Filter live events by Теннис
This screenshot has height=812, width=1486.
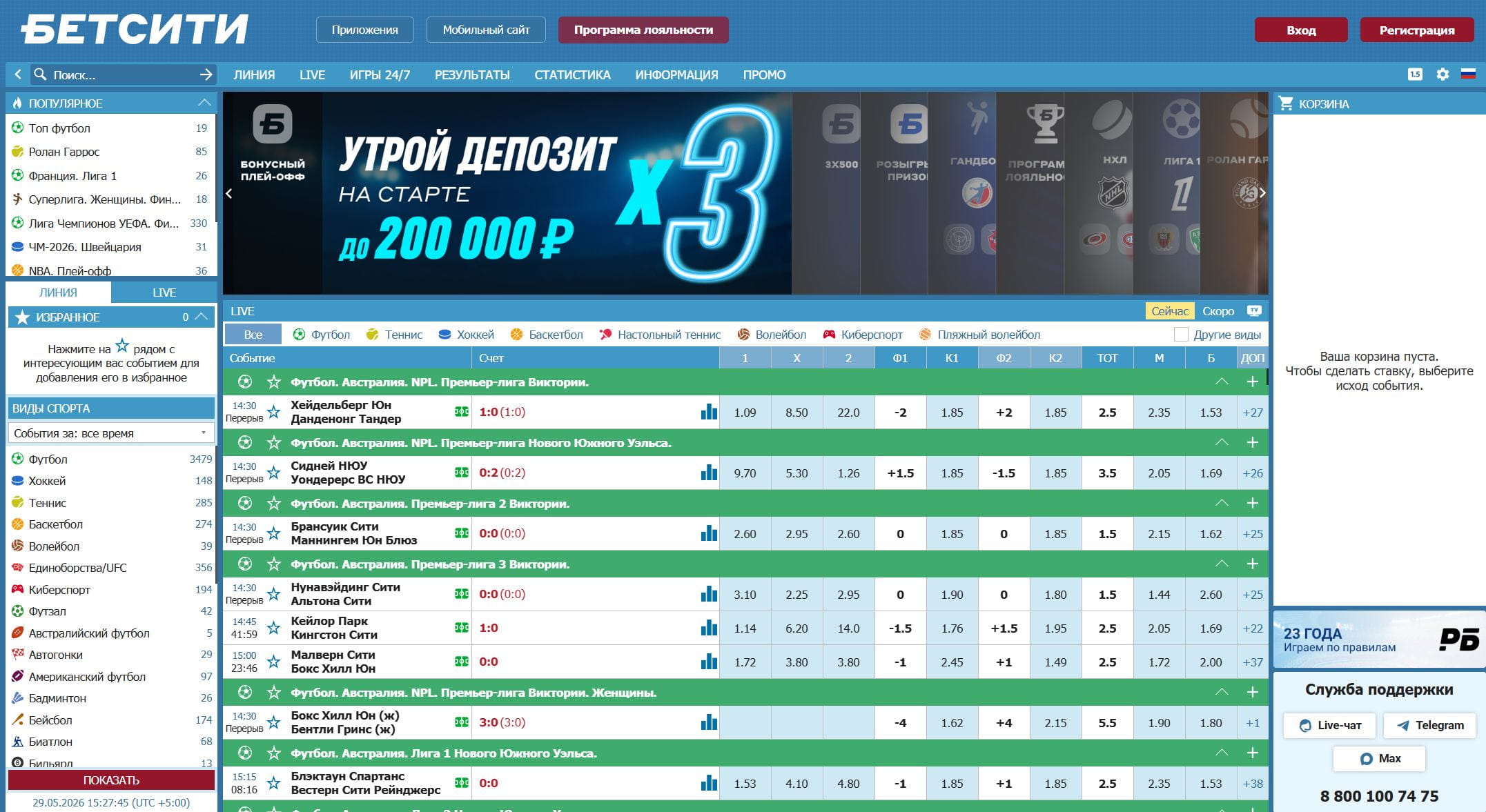coord(394,335)
